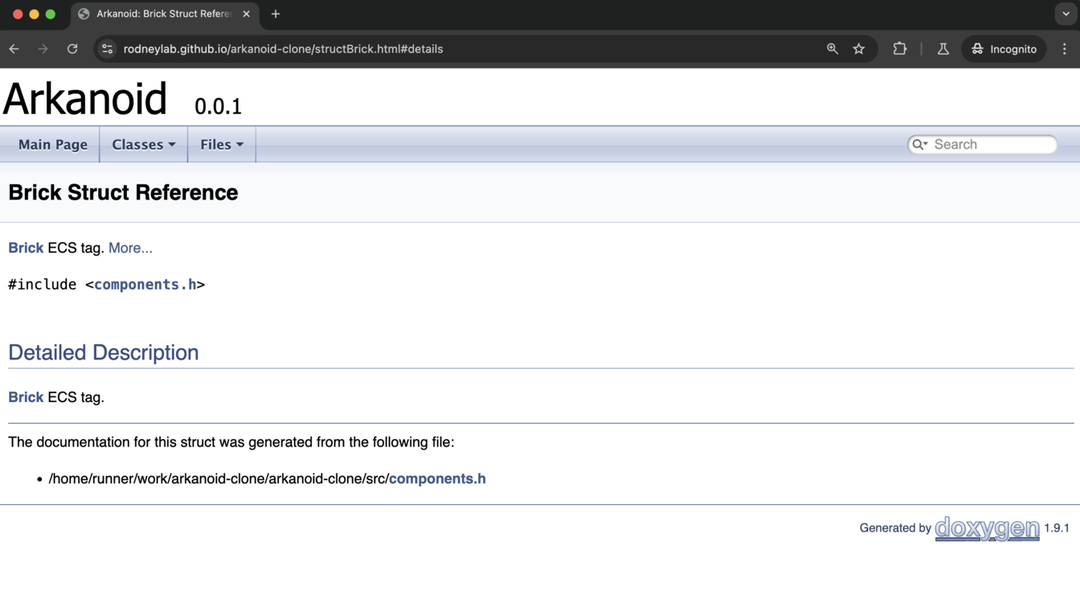1080x608 pixels.
Task: Open Chrome Labs flask icon
Action: pos(943,49)
